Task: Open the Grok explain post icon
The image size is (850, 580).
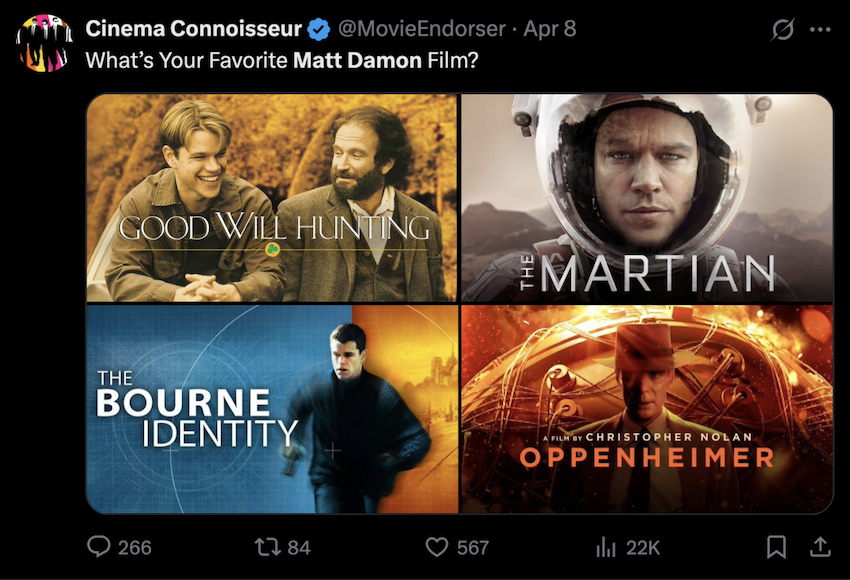Action: click(x=783, y=29)
